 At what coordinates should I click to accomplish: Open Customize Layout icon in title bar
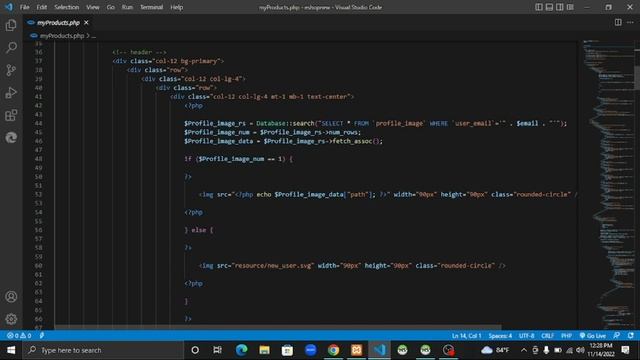tap(570, 7)
